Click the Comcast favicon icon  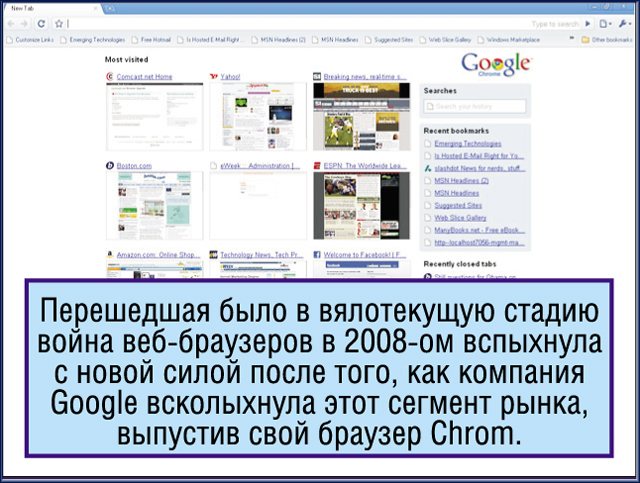[110, 76]
